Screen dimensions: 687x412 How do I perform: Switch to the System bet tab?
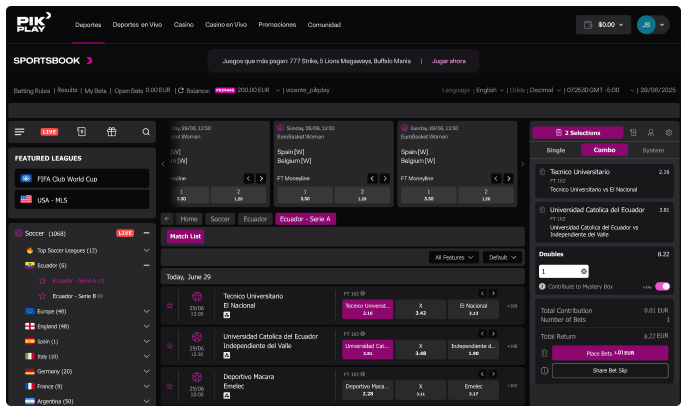(x=653, y=150)
